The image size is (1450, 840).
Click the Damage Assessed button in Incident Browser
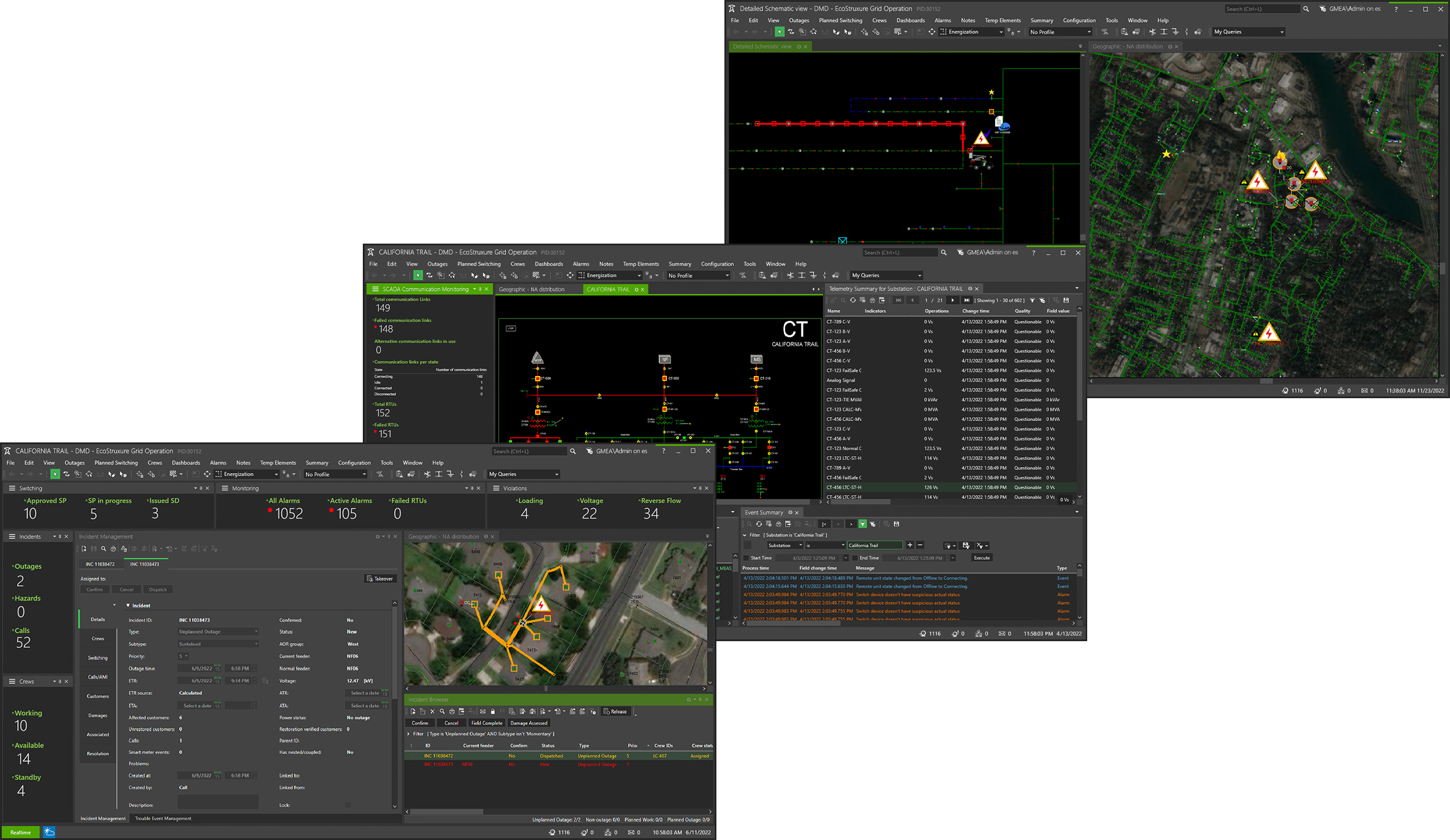coord(529,723)
